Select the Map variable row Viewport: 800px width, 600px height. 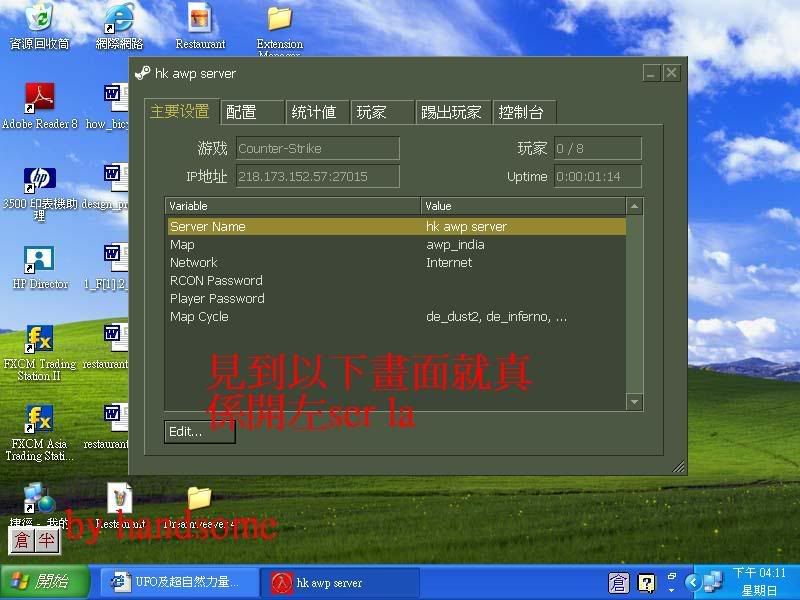[396, 245]
